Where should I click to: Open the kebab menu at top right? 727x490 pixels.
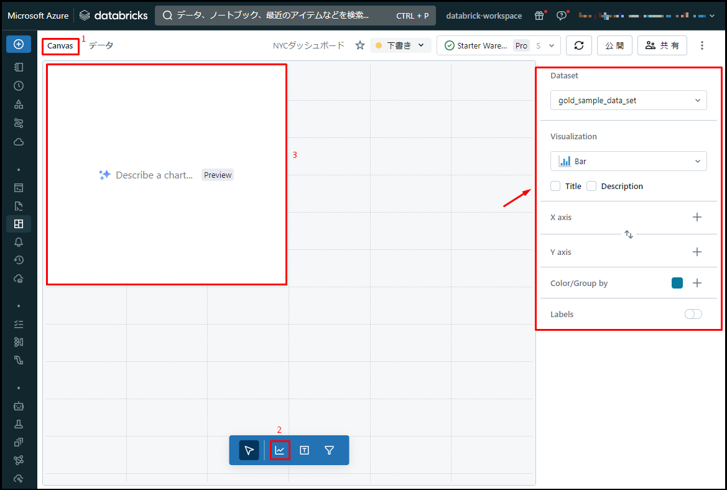coord(702,45)
